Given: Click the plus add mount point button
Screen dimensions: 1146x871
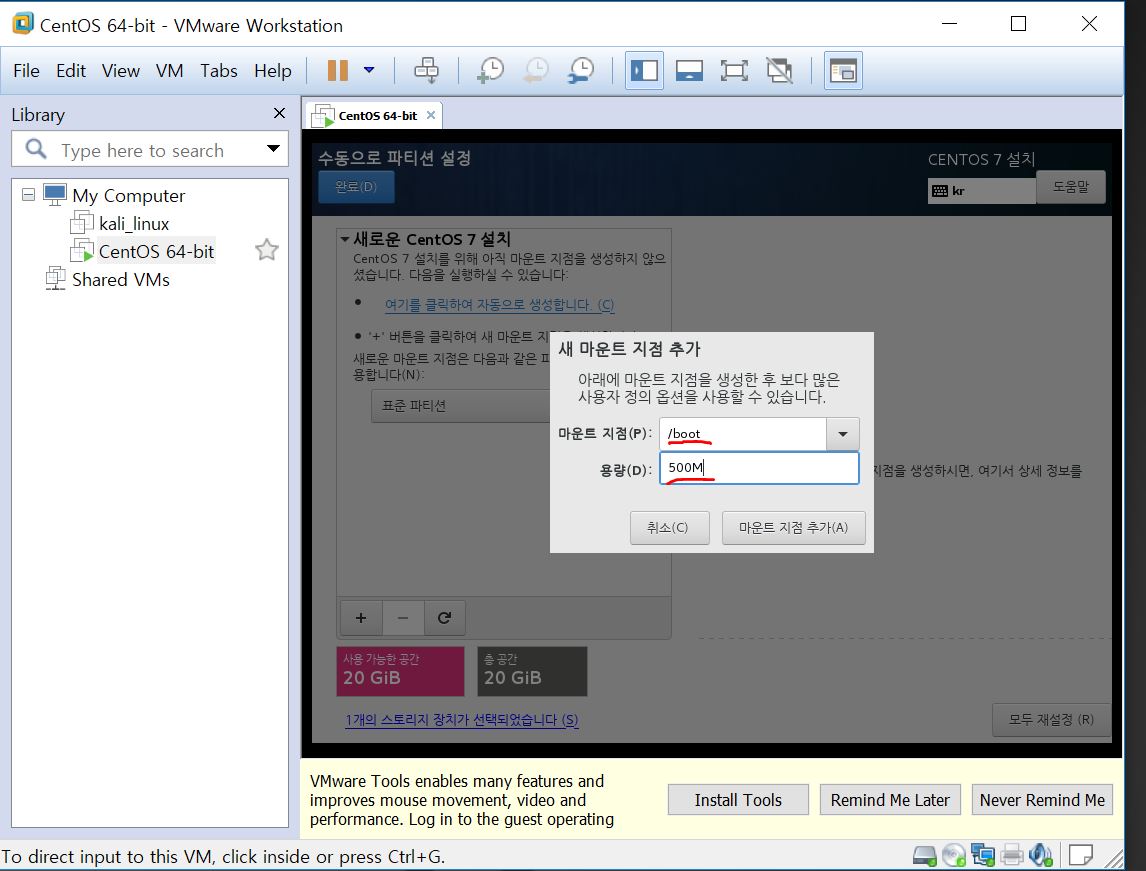Looking at the screenshot, I should (x=360, y=617).
